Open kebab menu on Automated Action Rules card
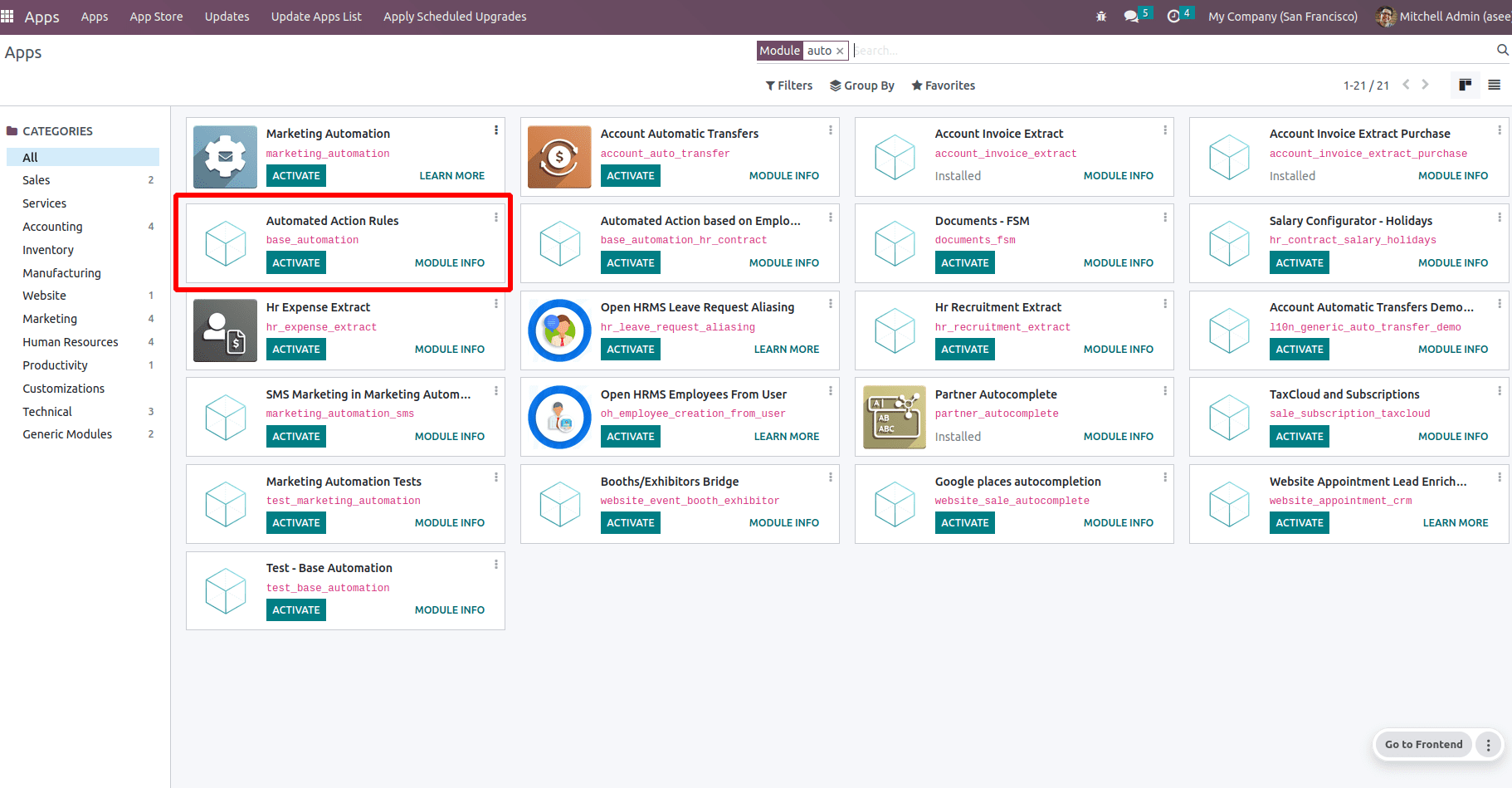 point(496,218)
